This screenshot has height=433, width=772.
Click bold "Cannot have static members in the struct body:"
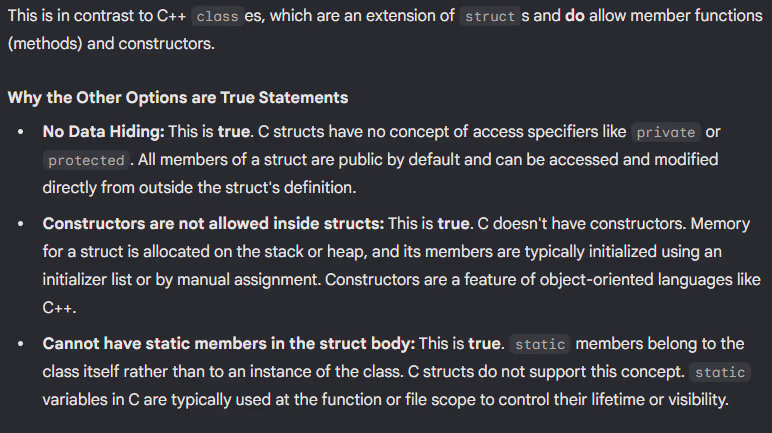(228, 344)
